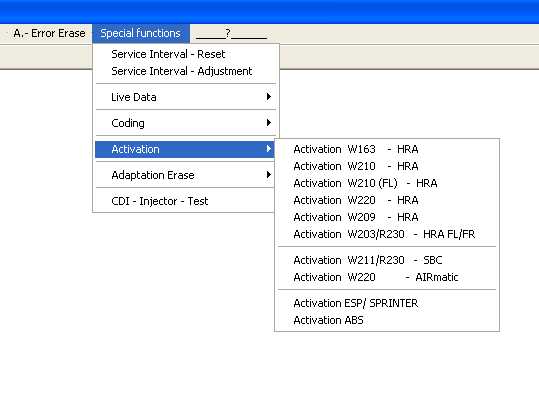Close the Special functions menu
This screenshot has height=420, width=539.
[x=141, y=33]
